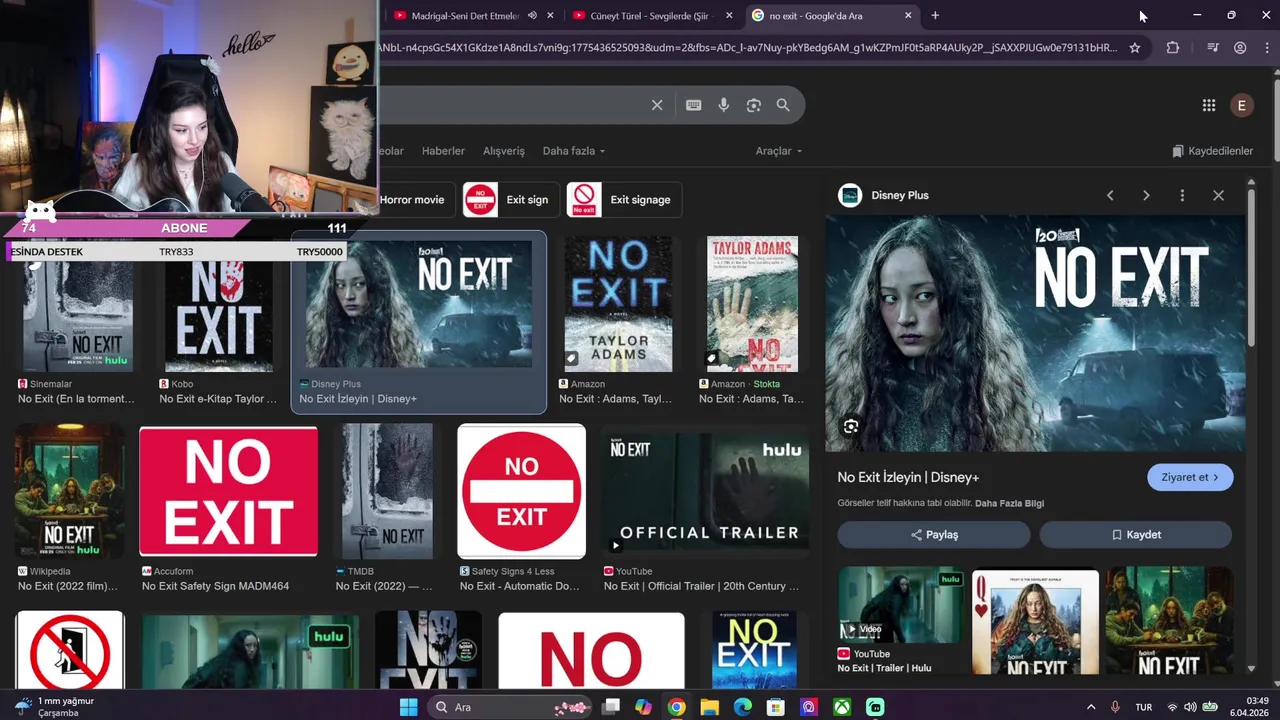The height and width of the screenshot is (720, 1280).
Task: Open a new browser tab
Action: (x=935, y=15)
